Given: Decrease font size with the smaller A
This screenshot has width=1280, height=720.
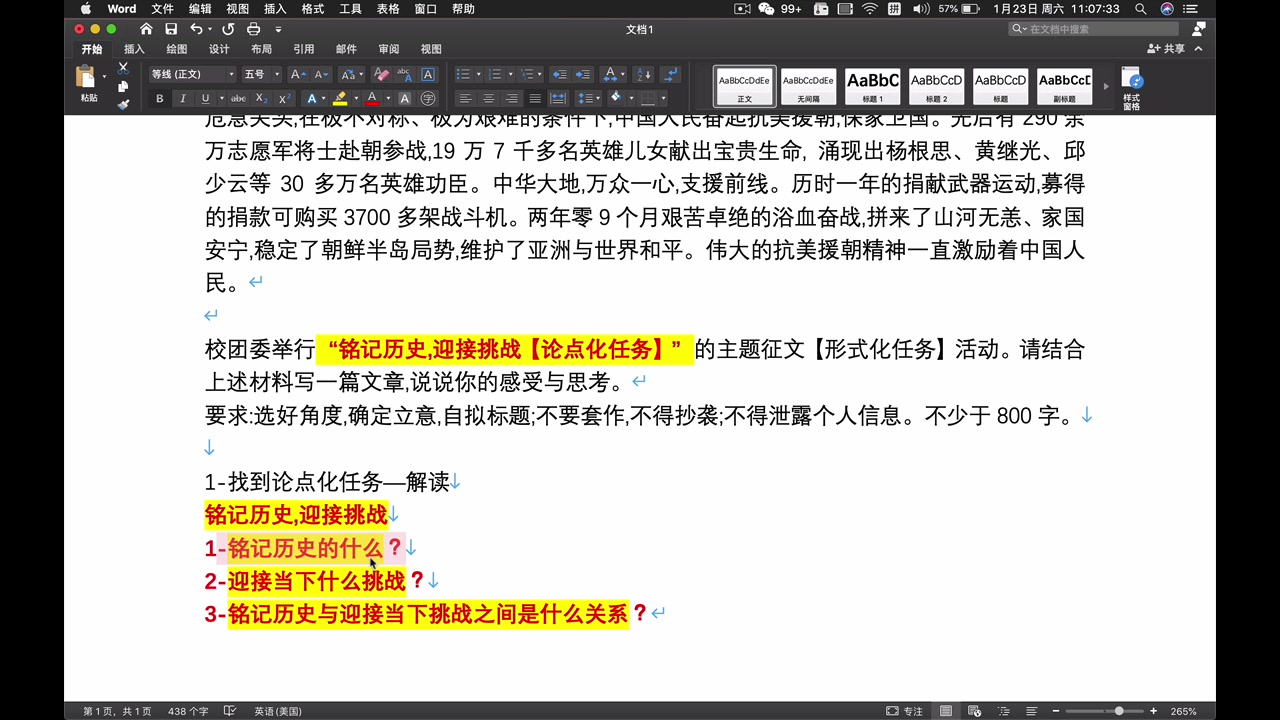Looking at the screenshot, I should tap(320, 74).
